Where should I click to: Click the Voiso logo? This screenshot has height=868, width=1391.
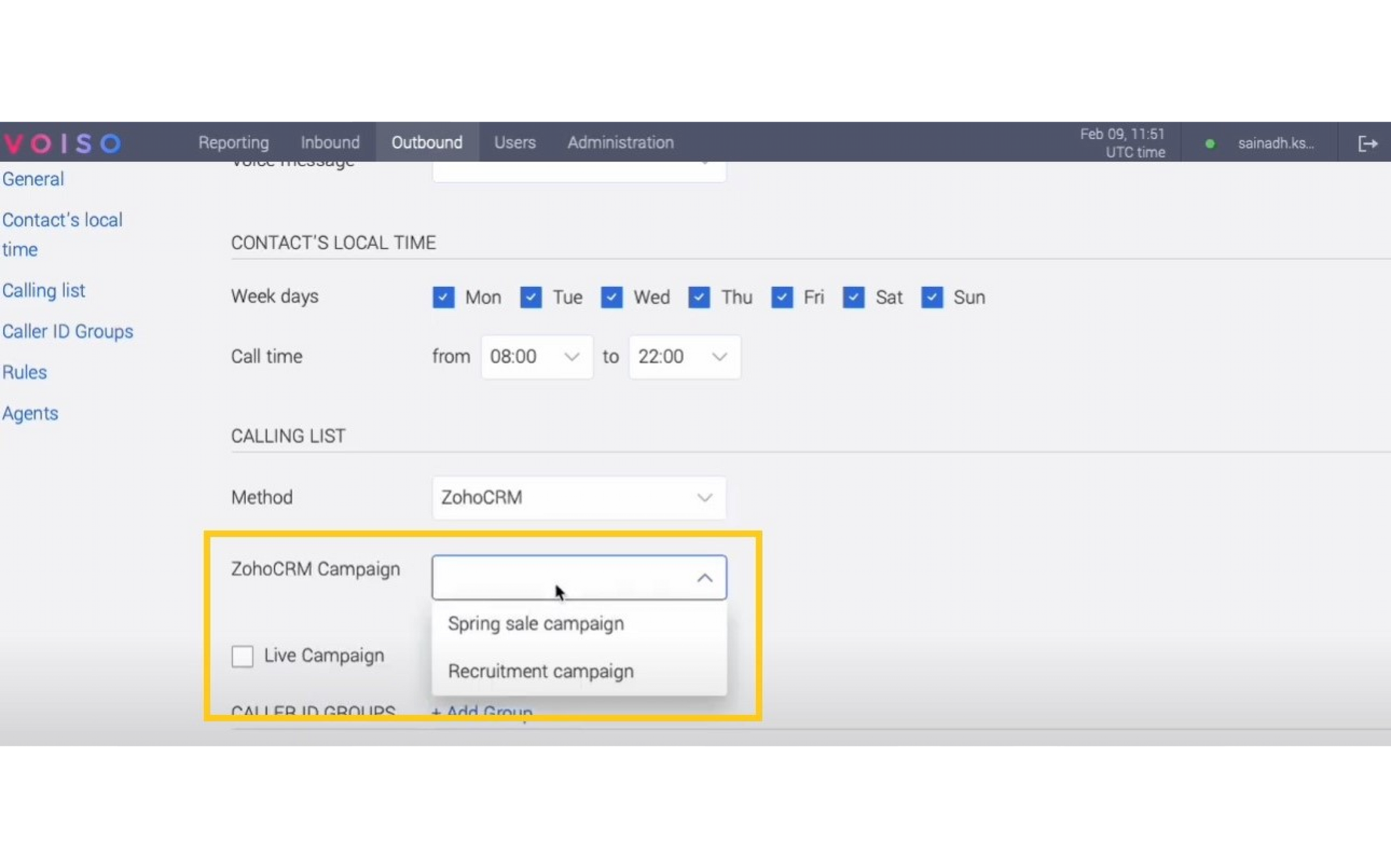[x=63, y=143]
